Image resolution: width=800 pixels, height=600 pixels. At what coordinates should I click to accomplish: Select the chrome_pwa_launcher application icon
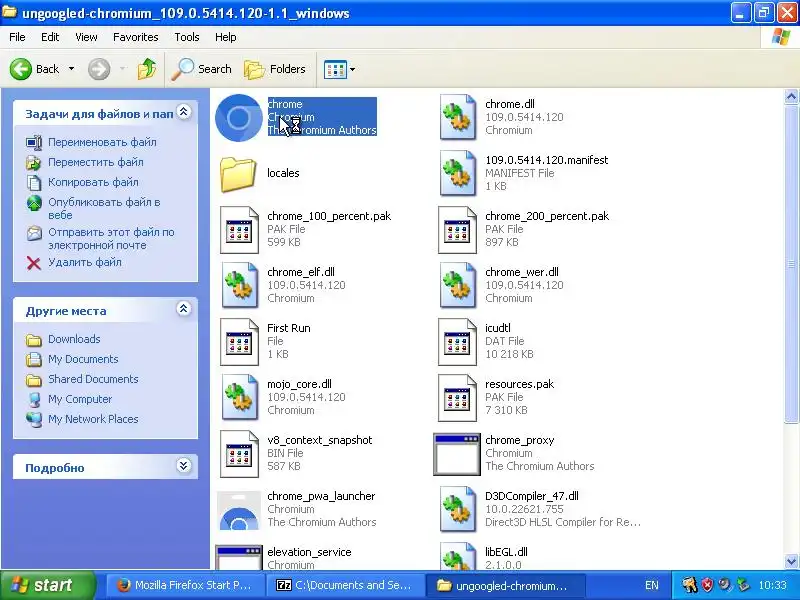click(239, 510)
